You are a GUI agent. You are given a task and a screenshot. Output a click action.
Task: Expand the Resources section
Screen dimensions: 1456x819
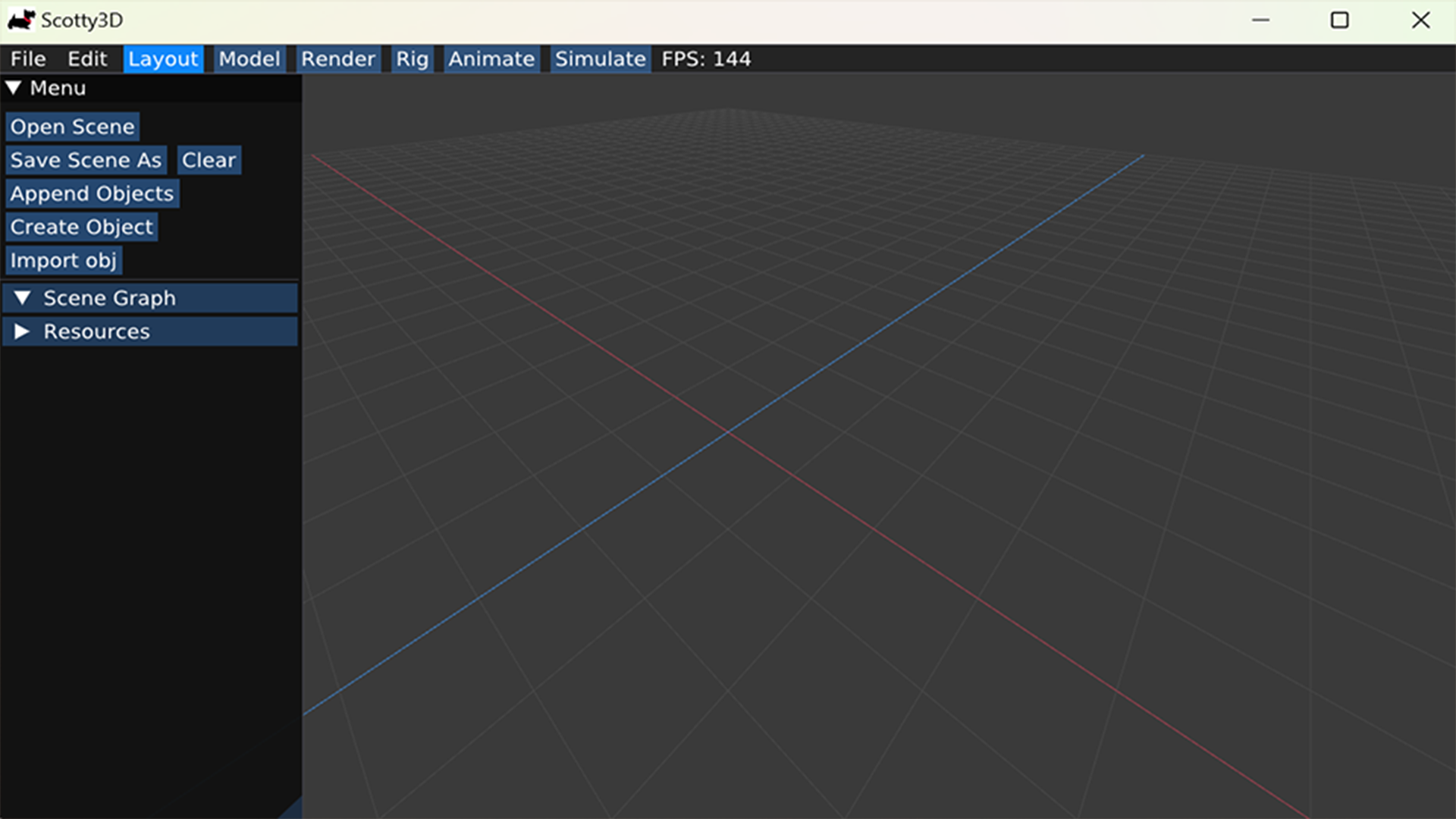pyautogui.click(x=96, y=331)
